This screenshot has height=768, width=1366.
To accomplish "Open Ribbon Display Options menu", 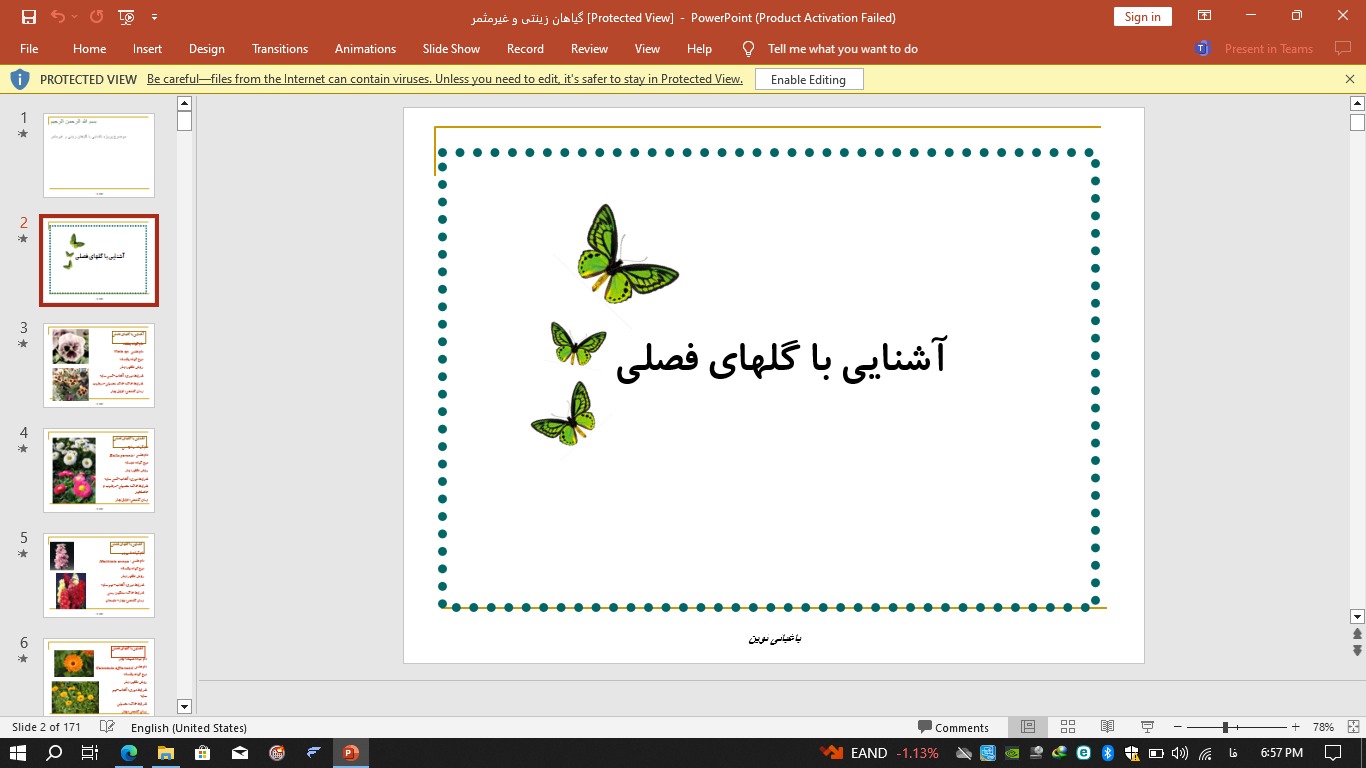I will click(x=1205, y=16).
